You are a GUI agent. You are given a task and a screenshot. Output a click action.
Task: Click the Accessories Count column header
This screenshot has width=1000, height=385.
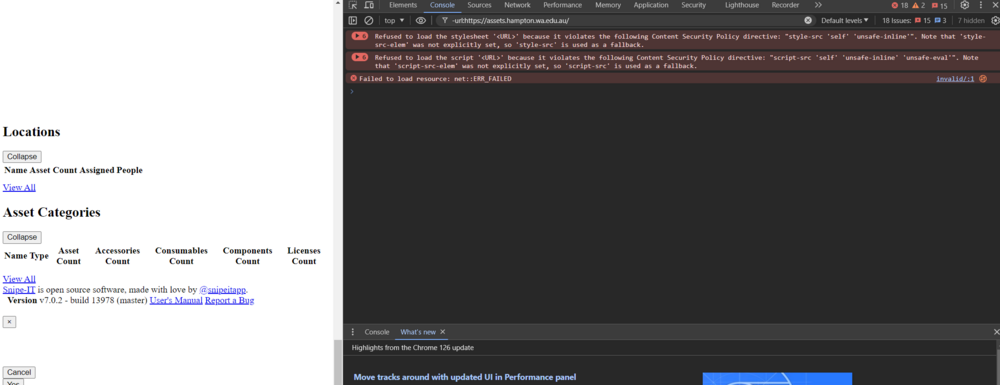[x=117, y=256]
